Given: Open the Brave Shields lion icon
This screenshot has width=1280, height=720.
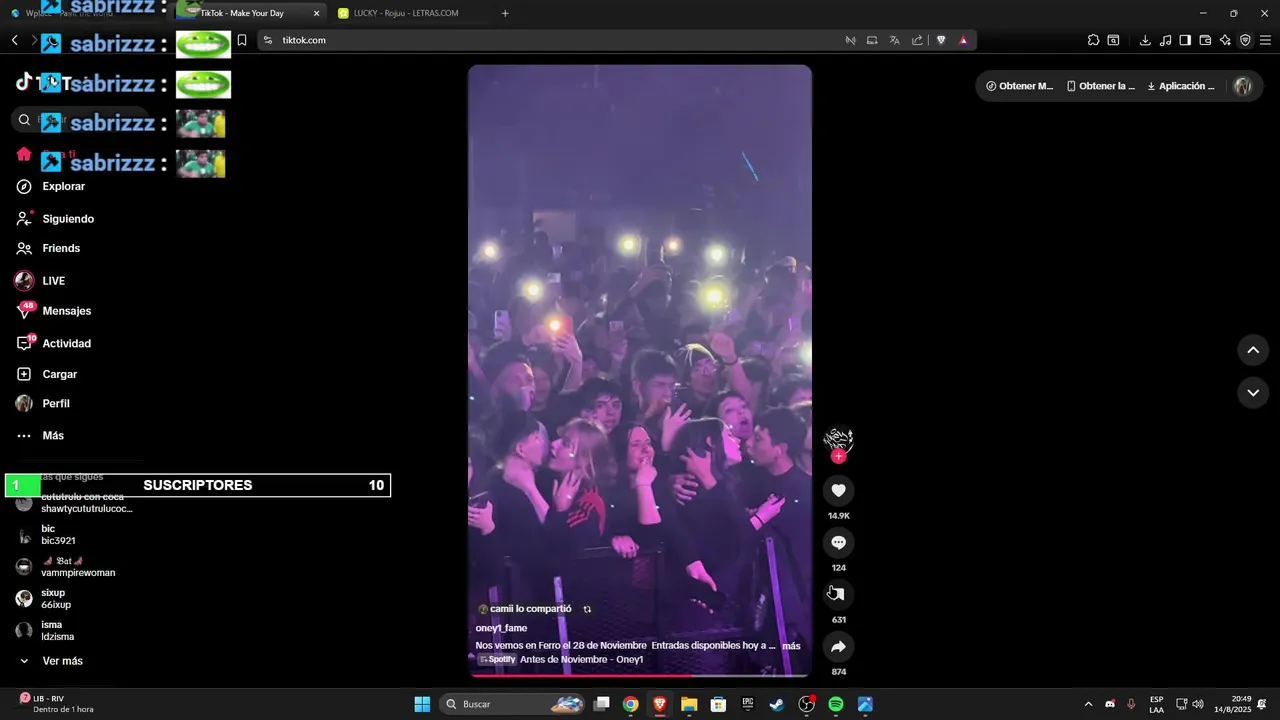Looking at the screenshot, I should 941,40.
